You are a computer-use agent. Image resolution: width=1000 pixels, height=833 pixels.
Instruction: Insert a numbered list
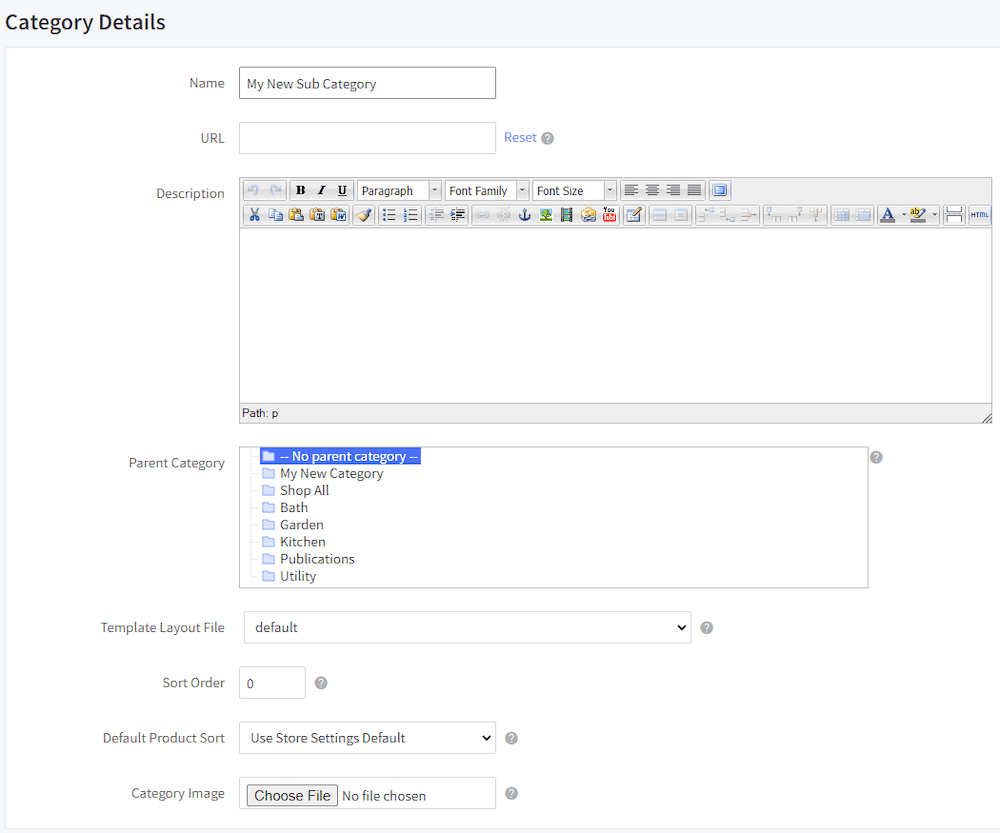(411, 215)
